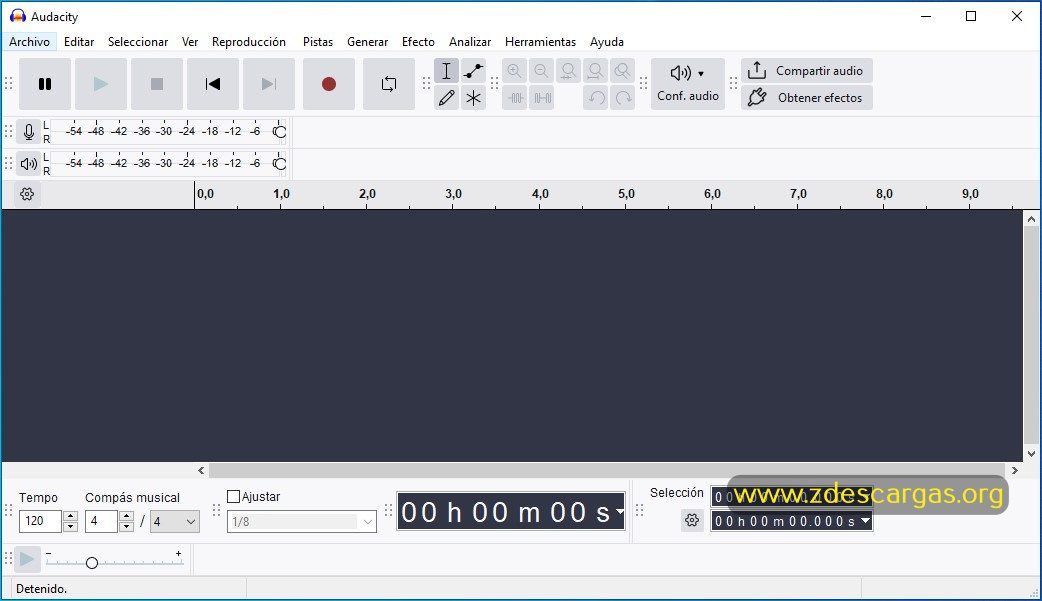
Task: Skip to end of project
Action: [268, 84]
